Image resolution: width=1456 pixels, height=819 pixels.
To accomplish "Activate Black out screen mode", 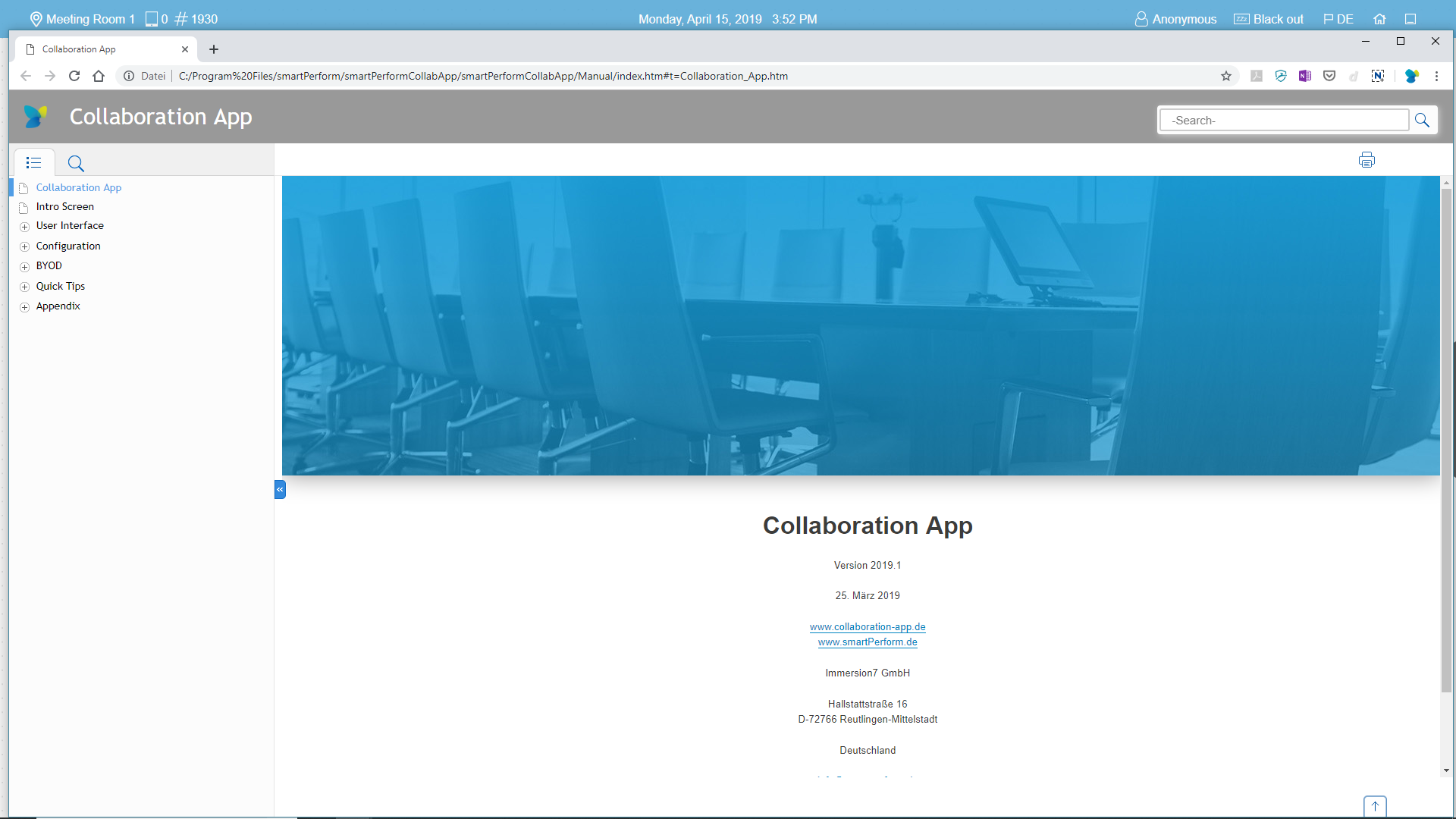I will tap(1269, 19).
